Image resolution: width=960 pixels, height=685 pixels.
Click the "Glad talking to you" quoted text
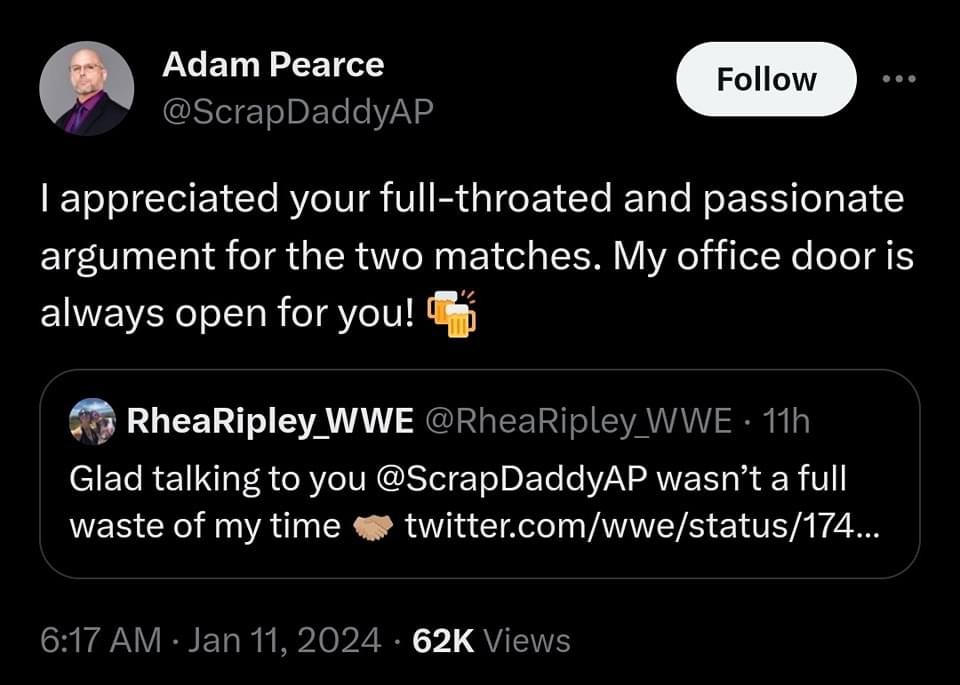pos(218,478)
